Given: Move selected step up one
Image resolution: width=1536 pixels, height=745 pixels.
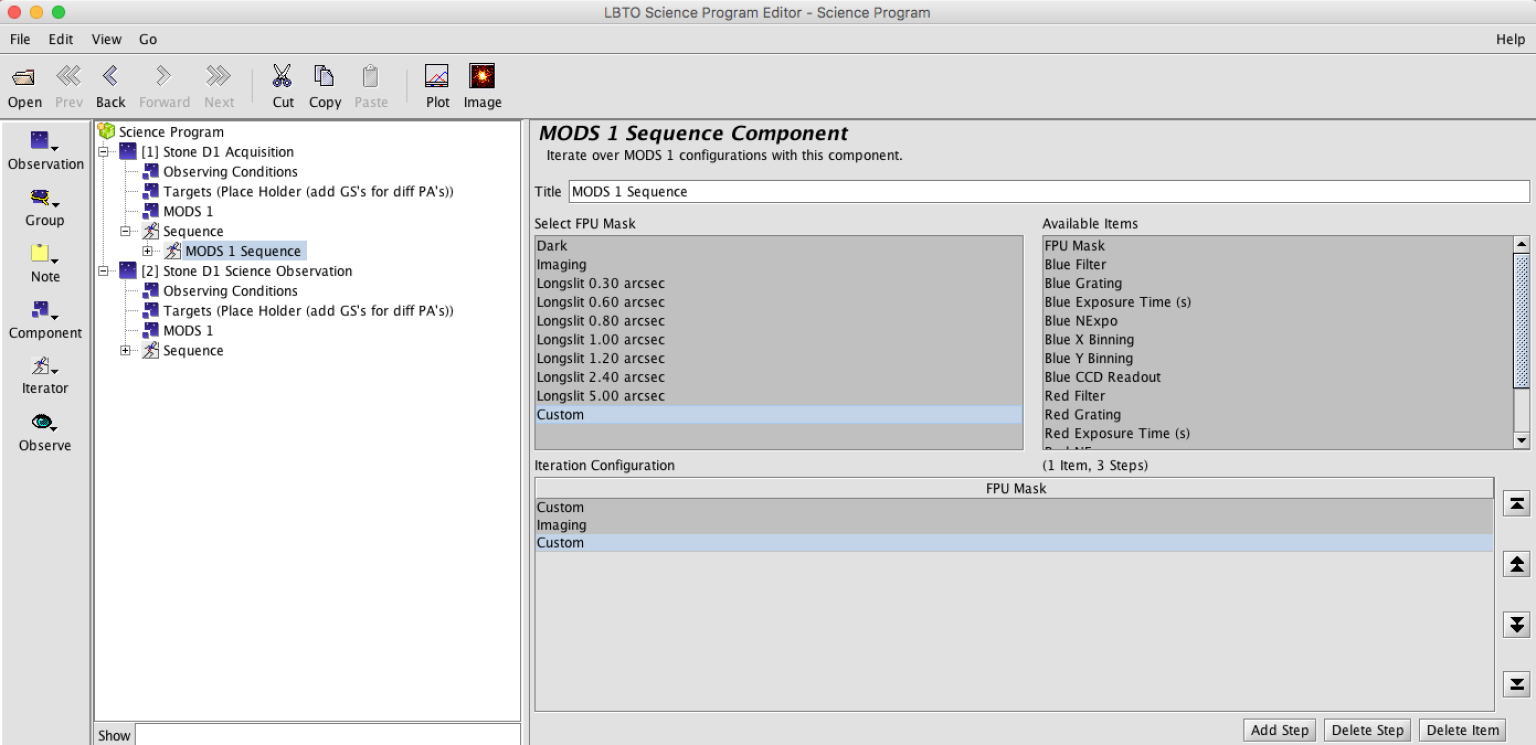Looking at the screenshot, I should coord(1517,565).
